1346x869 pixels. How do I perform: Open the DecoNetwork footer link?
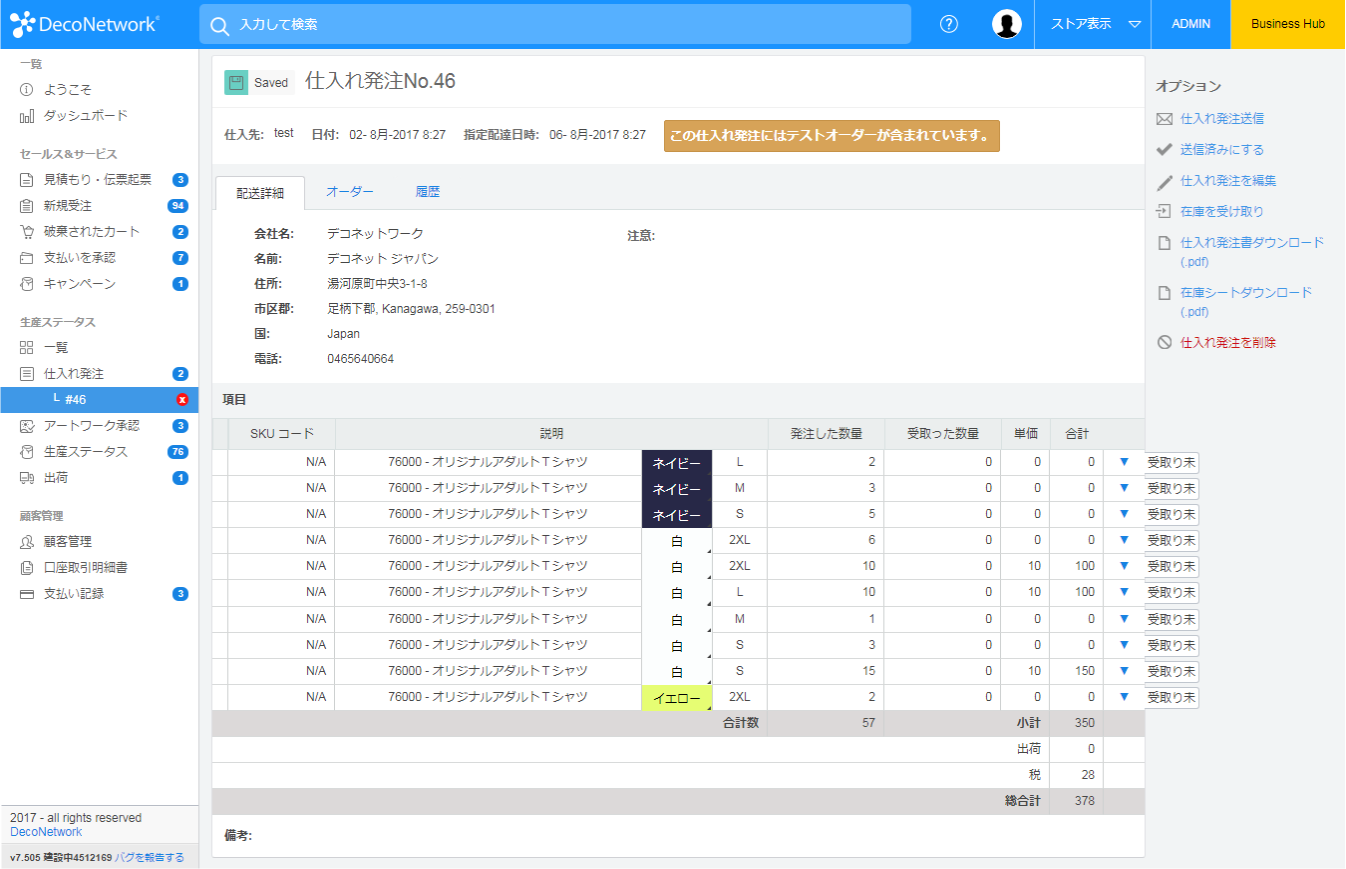click(x=46, y=832)
